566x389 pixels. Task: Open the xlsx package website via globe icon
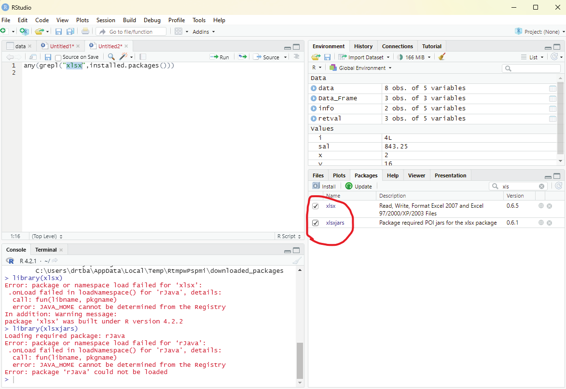(541, 206)
